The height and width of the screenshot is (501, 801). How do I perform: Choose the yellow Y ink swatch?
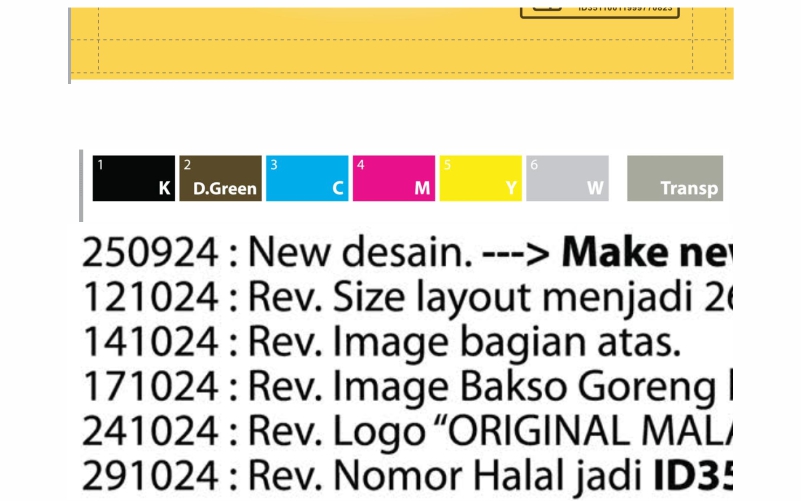(x=480, y=178)
